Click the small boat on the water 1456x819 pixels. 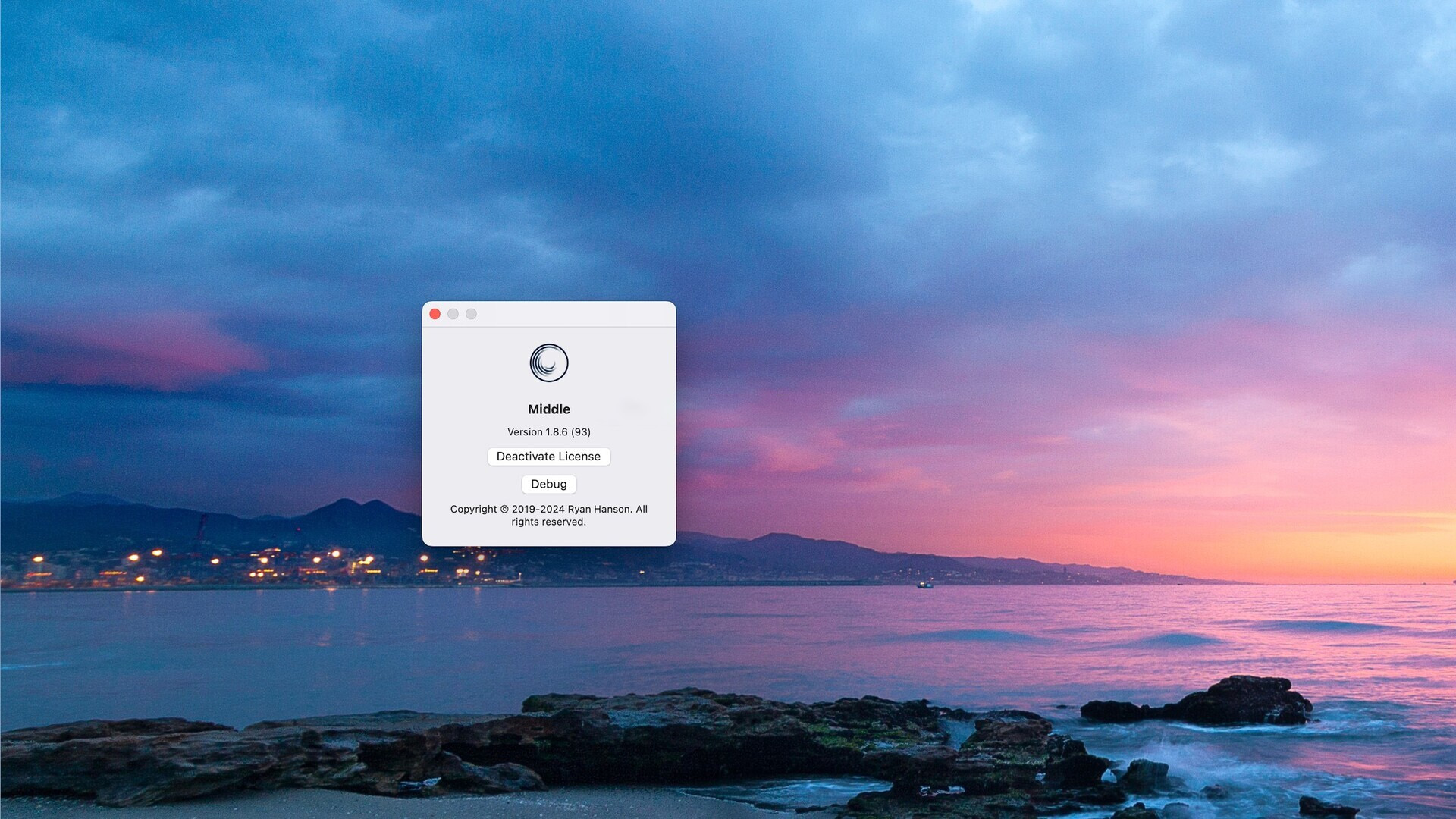(x=925, y=585)
